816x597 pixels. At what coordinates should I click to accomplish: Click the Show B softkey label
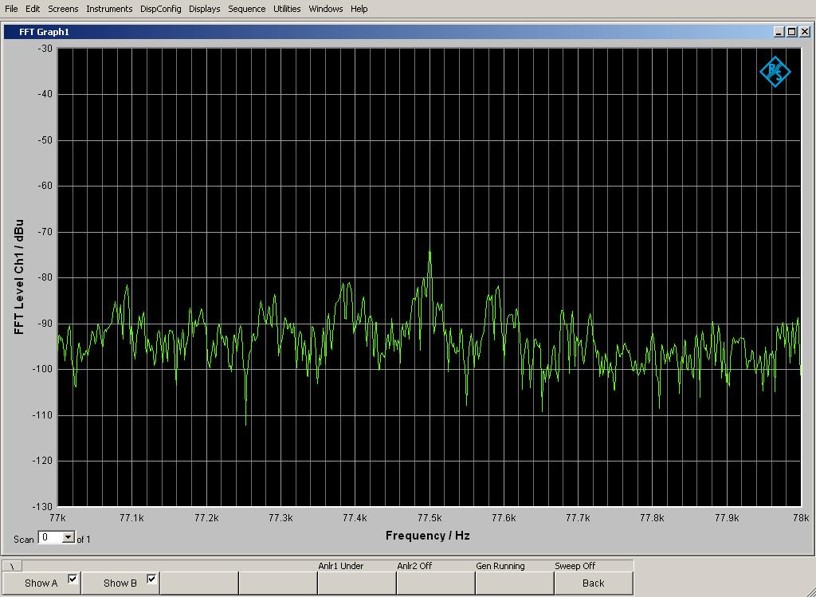coord(120,583)
